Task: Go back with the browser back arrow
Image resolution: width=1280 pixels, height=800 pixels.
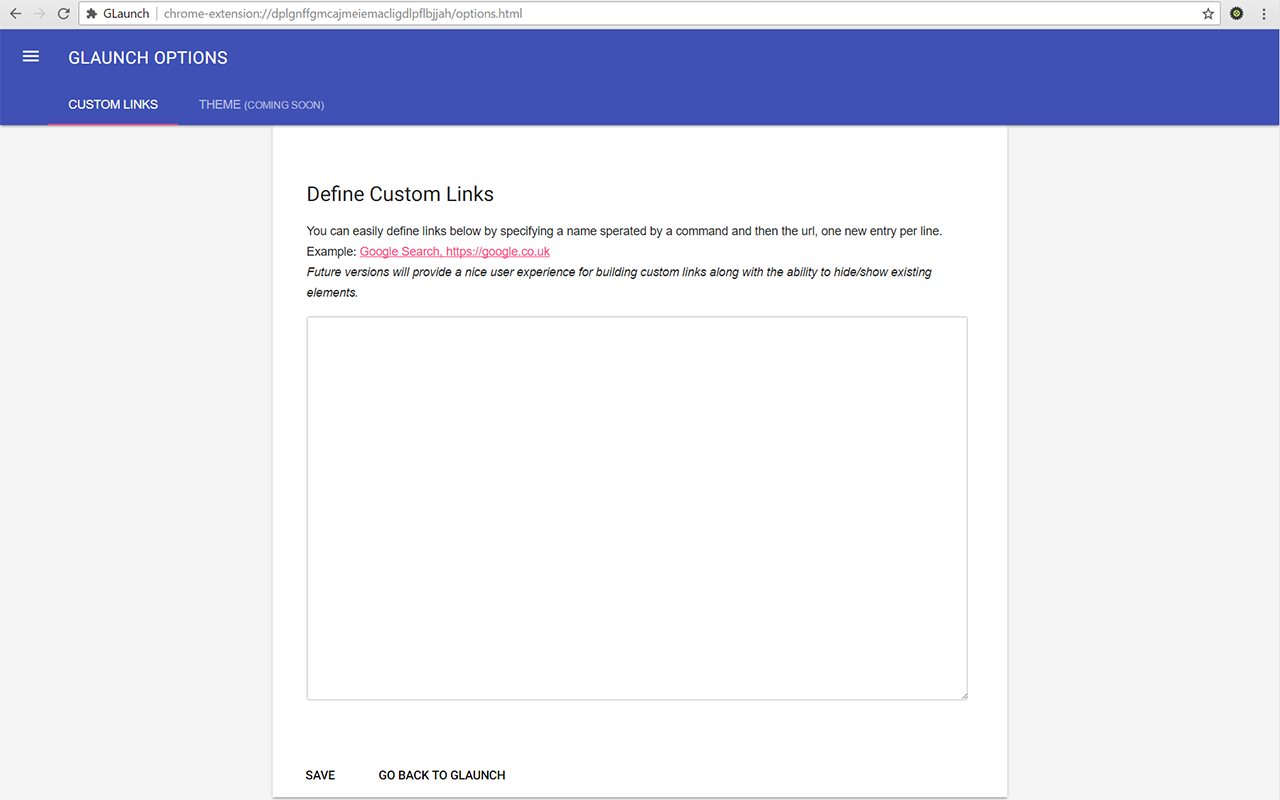Action: point(15,14)
